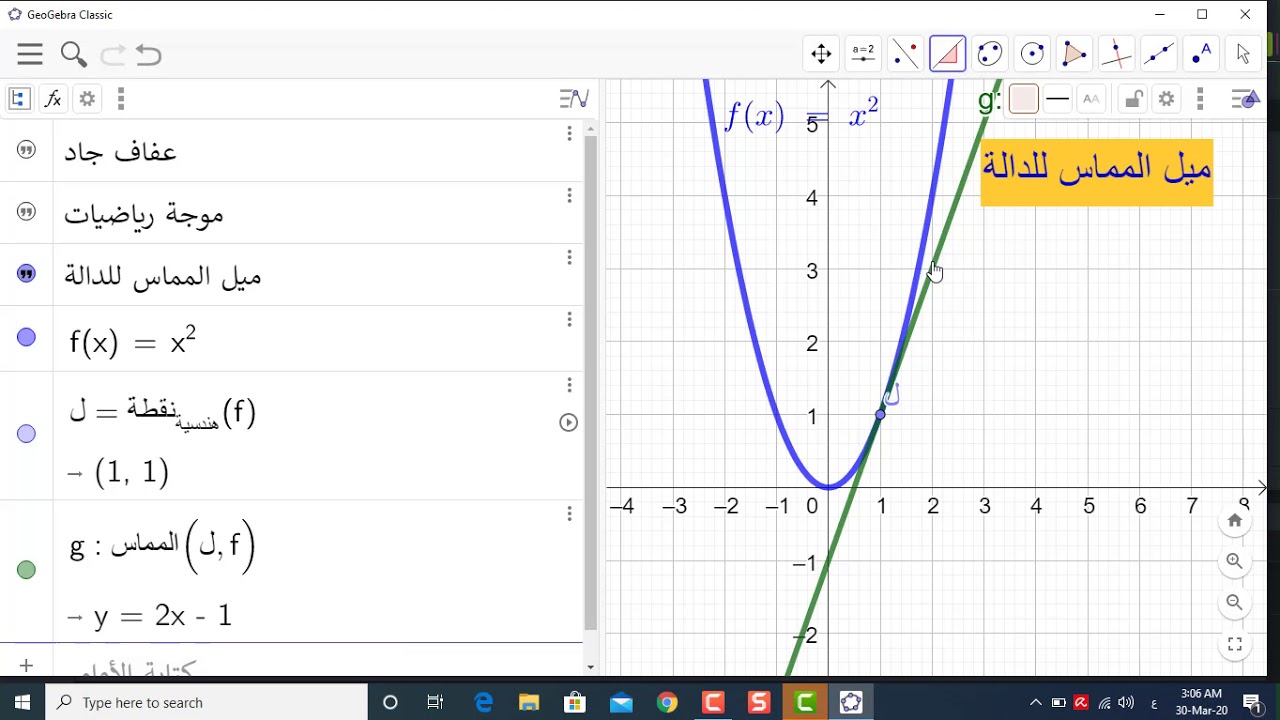Open three-dot menu in algebra toolbar
The width and height of the screenshot is (1280, 720).
tap(121, 98)
